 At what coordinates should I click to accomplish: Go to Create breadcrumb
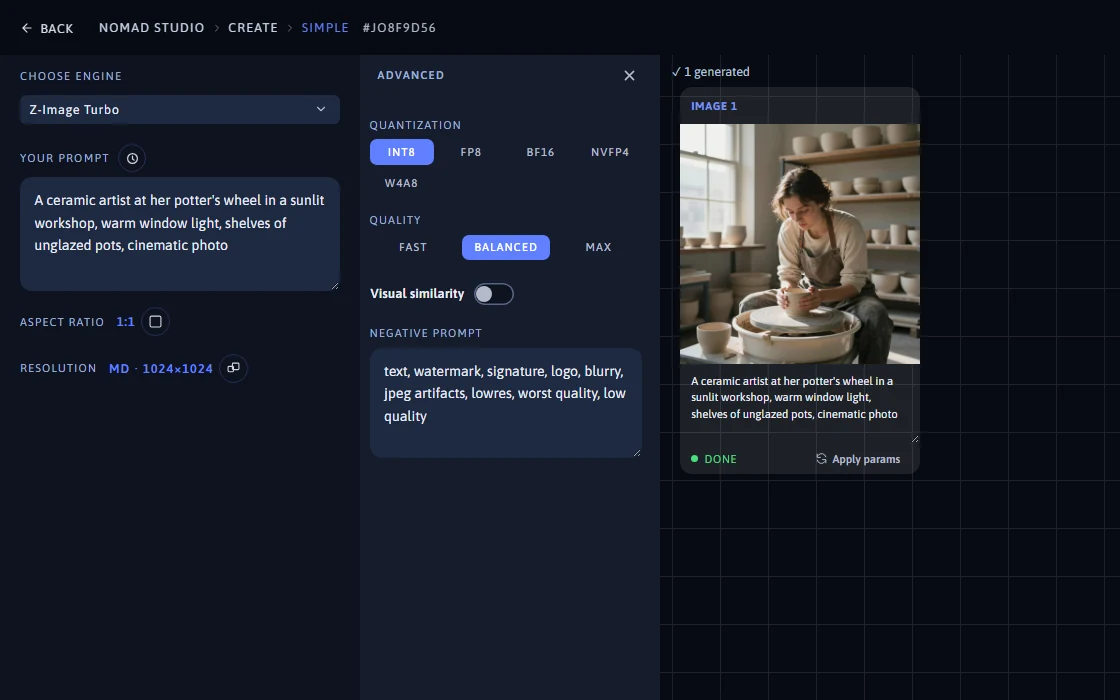(253, 28)
